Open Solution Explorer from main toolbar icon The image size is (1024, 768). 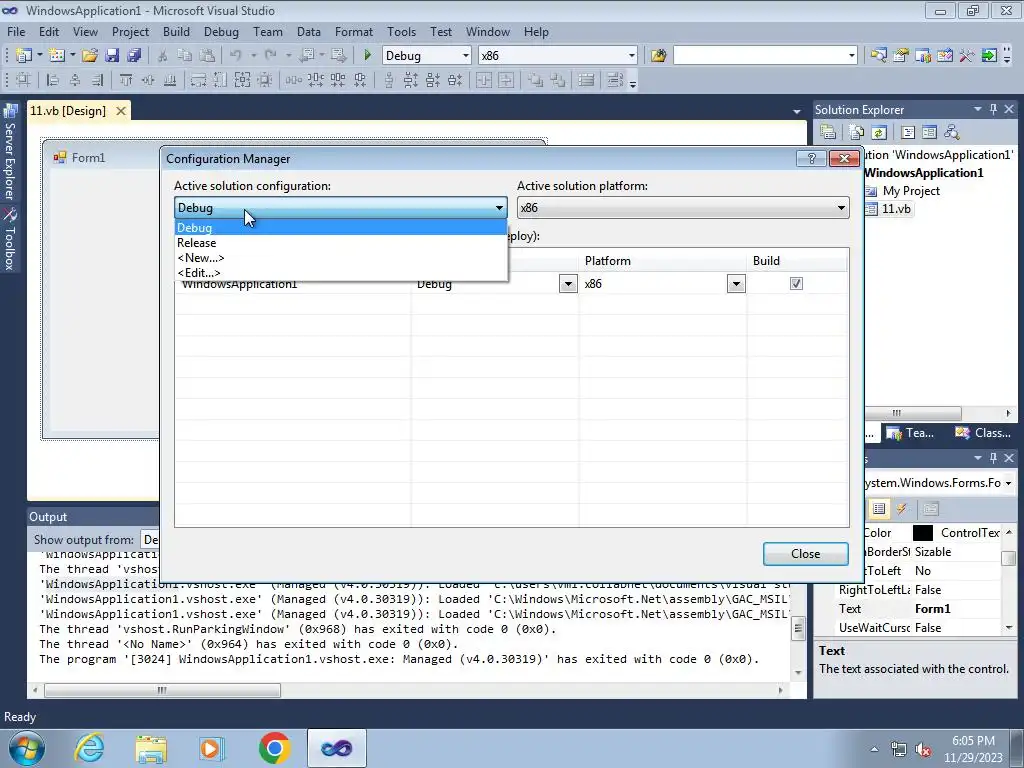(879, 56)
